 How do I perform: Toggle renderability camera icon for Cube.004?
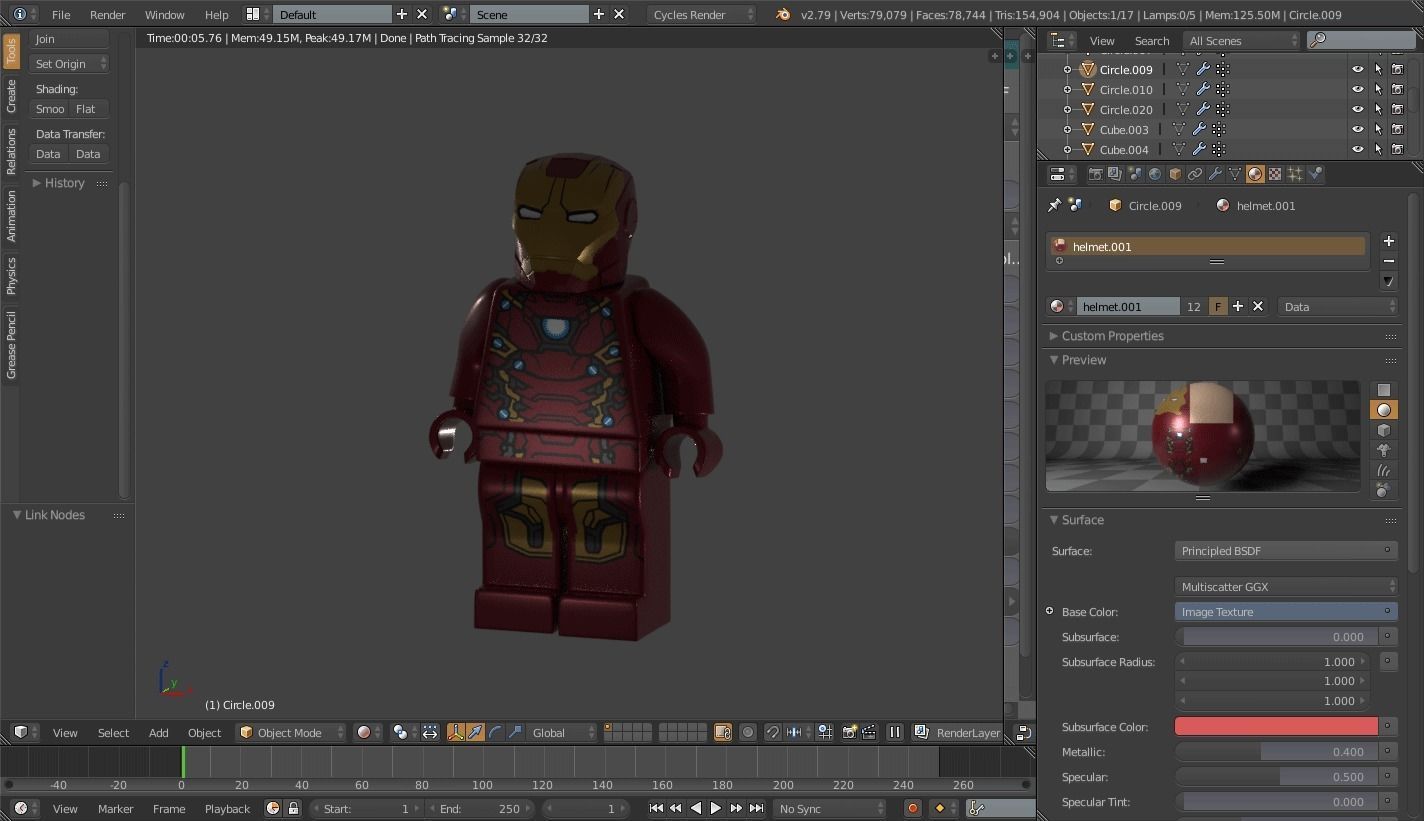pos(1397,149)
